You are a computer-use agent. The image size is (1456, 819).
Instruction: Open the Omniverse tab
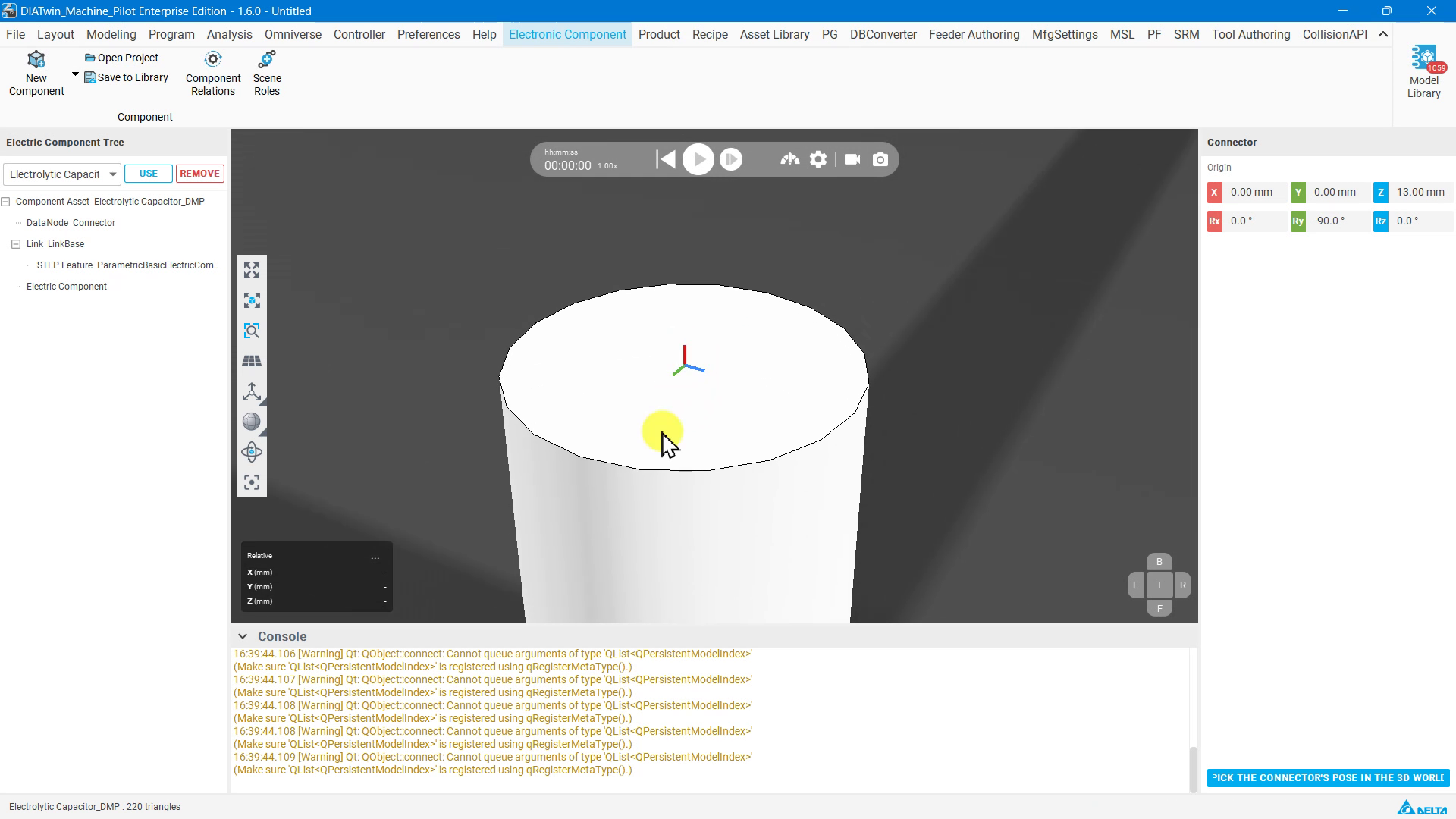pyautogui.click(x=293, y=34)
